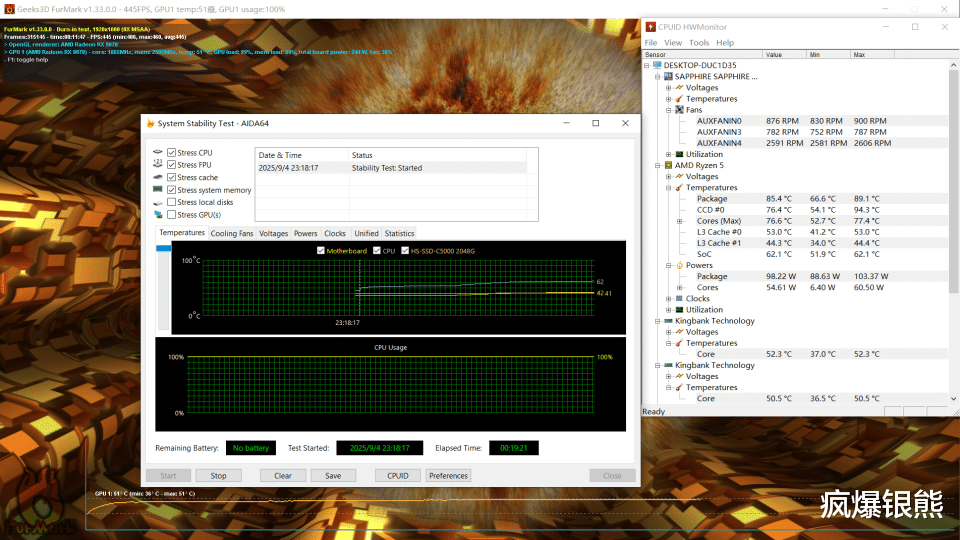Click the Stress GPU(s) monitor icon
This screenshot has height=540, width=960.
tap(158, 215)
